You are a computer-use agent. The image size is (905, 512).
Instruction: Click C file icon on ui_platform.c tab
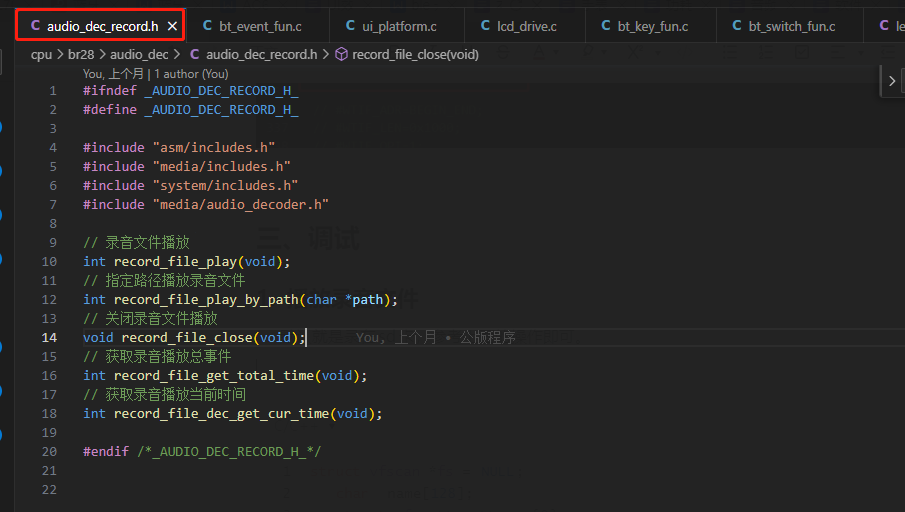coord(350,26)
